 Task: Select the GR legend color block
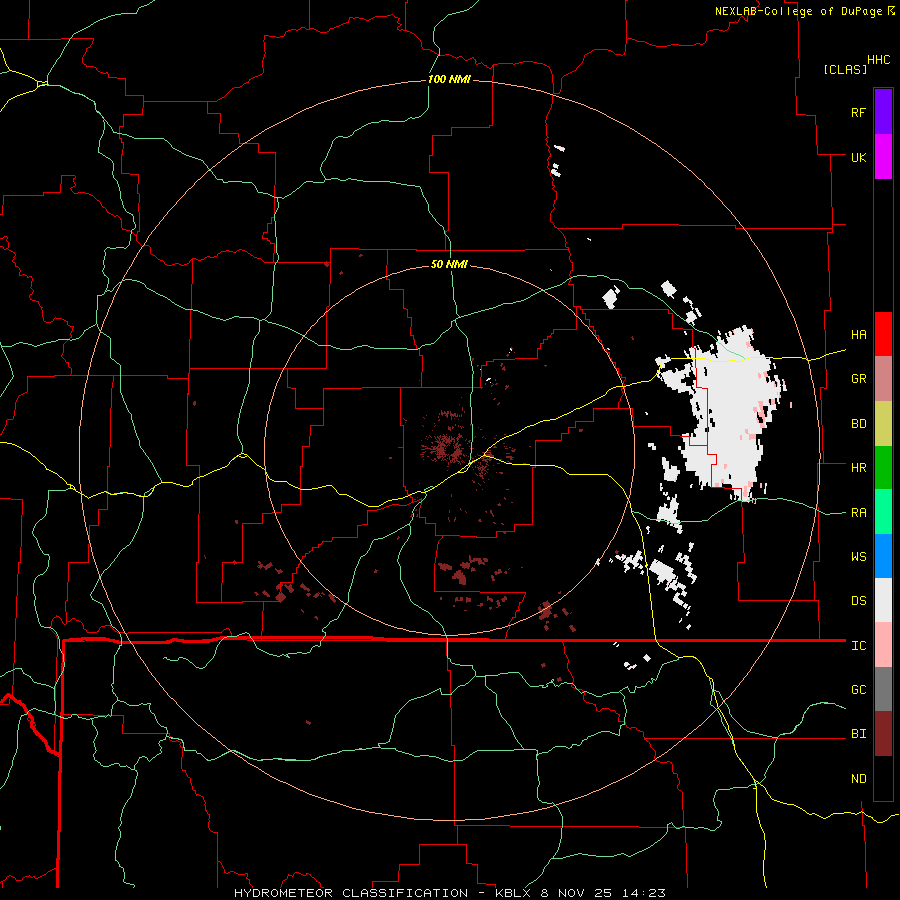click(883, 379)
